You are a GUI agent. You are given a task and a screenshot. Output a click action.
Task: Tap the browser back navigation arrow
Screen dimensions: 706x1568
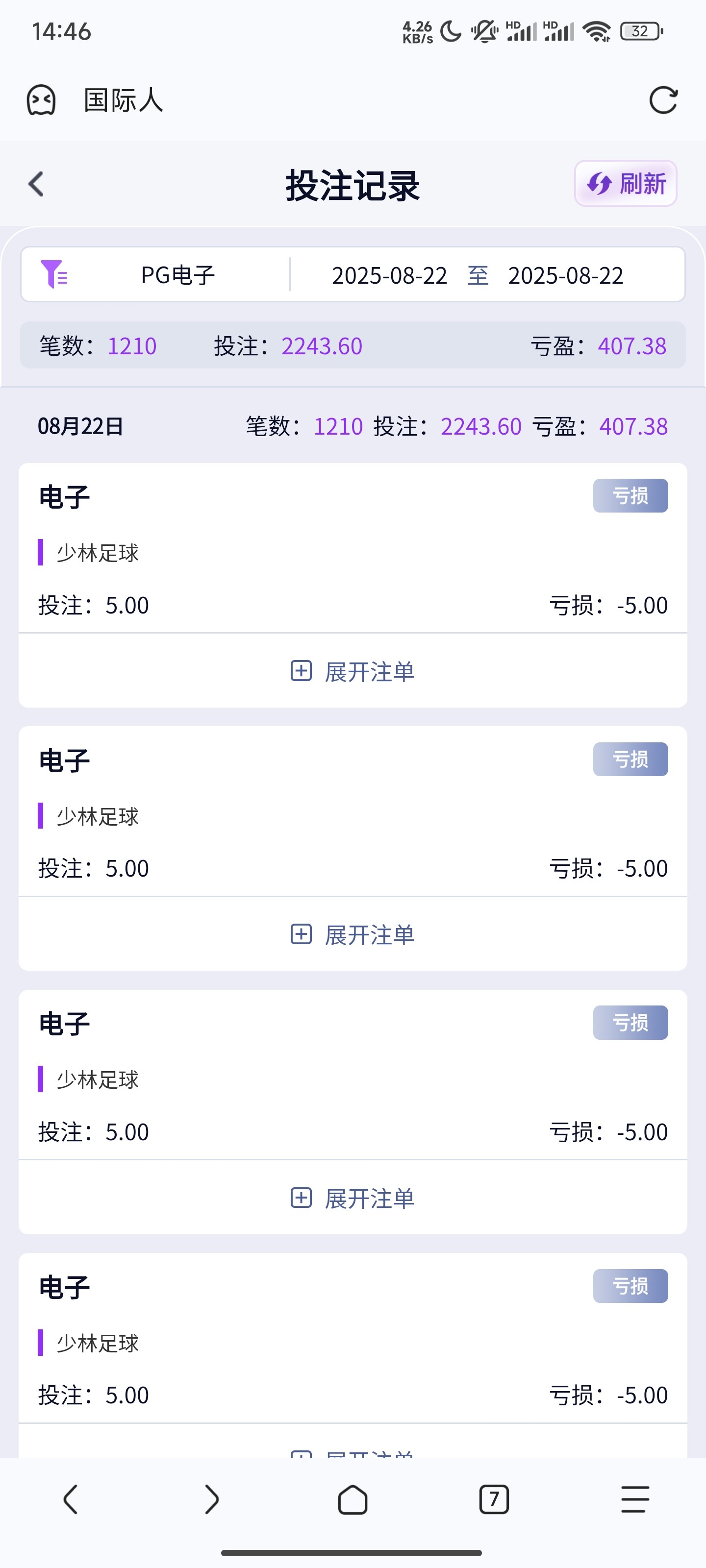pos(71,1498)
